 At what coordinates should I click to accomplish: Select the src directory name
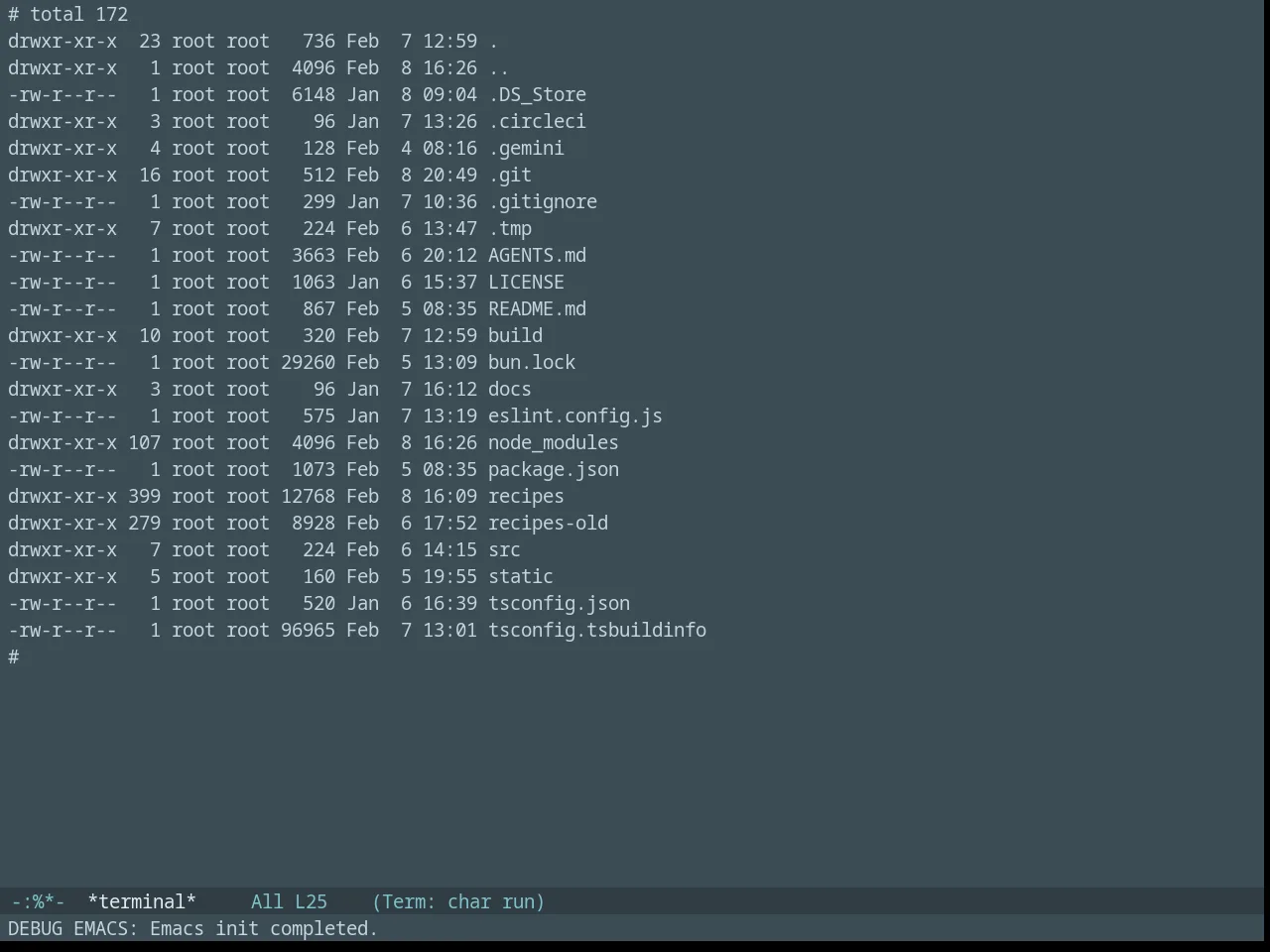pyautogui.click(x=504, y=550)
